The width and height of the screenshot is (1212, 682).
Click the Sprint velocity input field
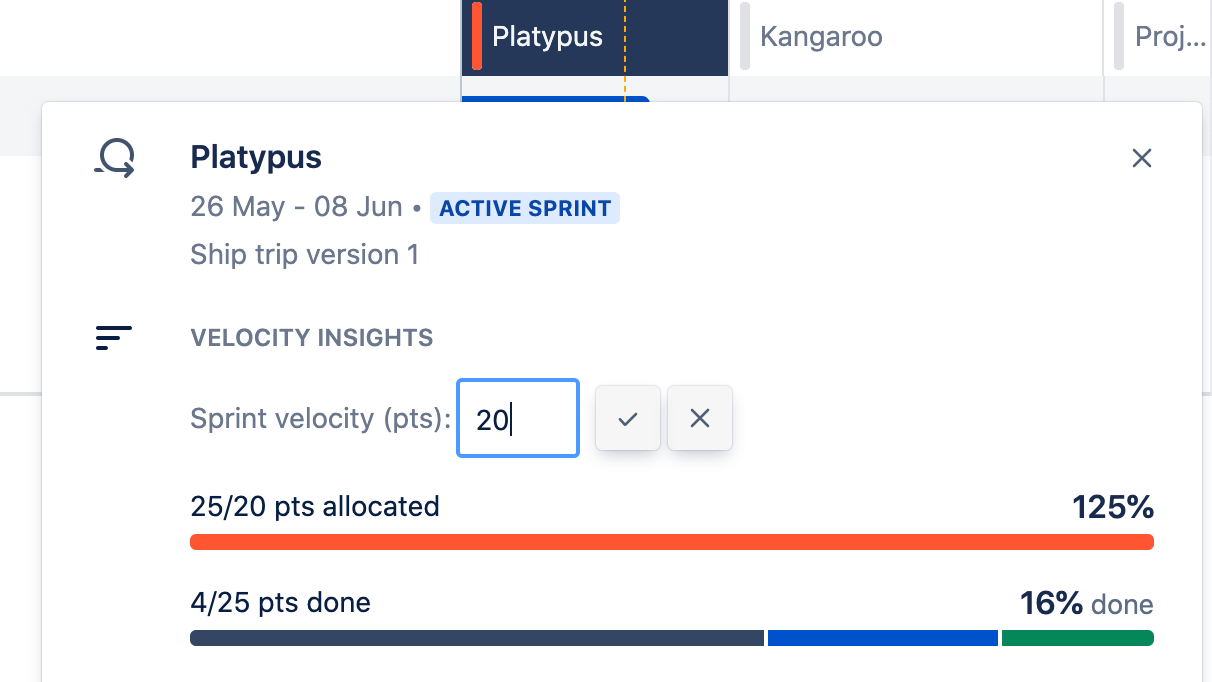pyautogui.click(x=517, y=418)
